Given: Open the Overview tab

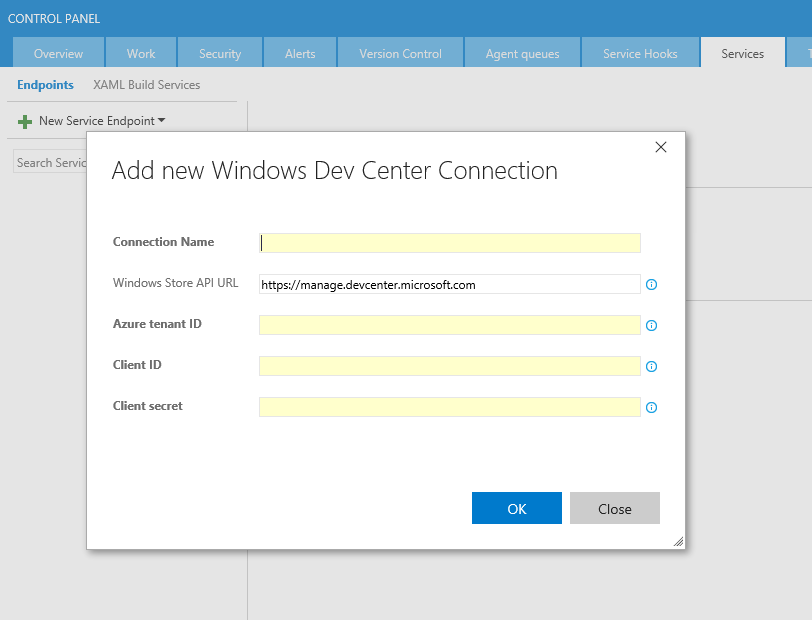Looking at the screenshot, I should click(x=58, y=54).
